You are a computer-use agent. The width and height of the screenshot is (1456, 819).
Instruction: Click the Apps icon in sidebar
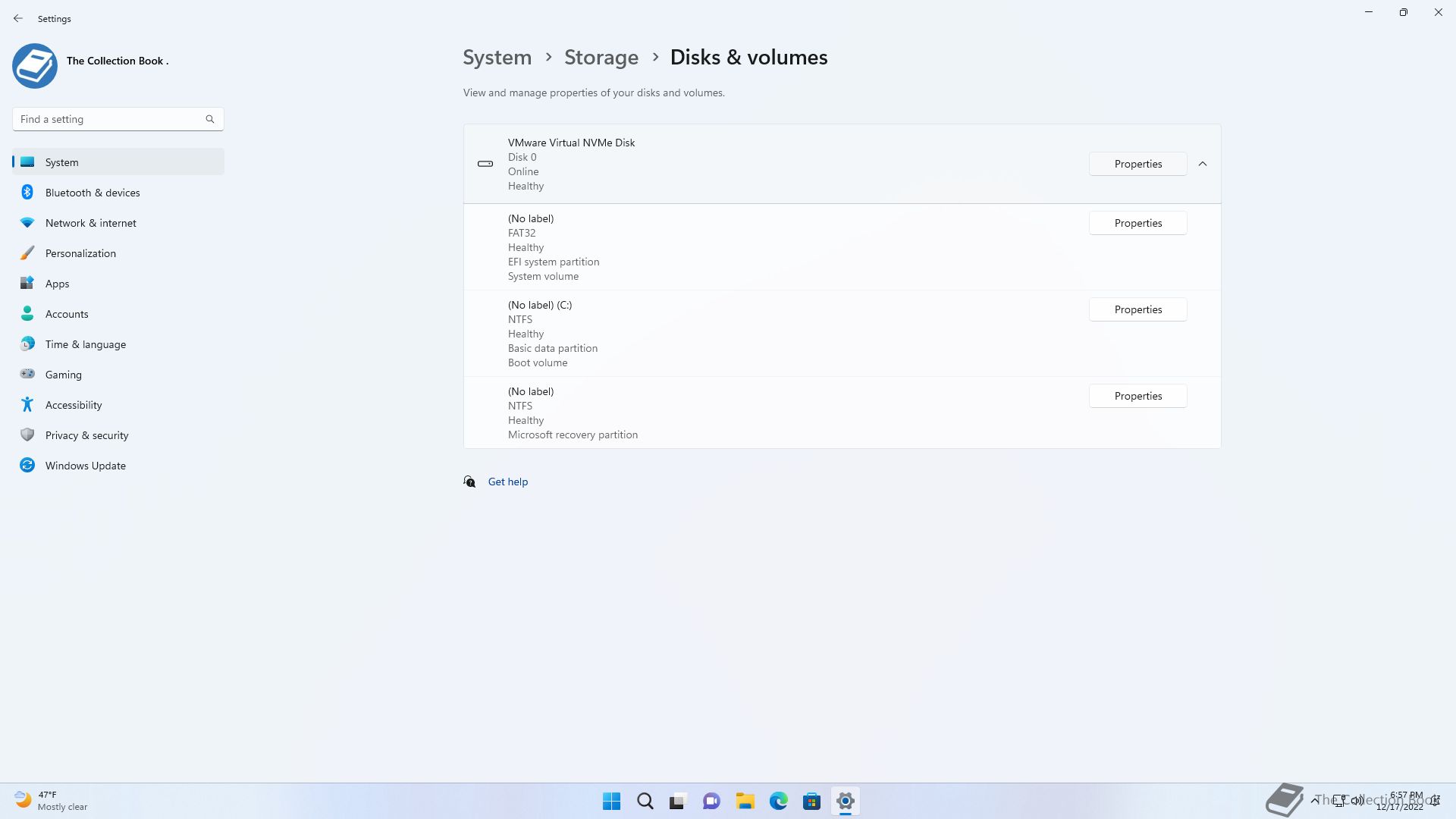pyautogui.click(x=27, y=283)
